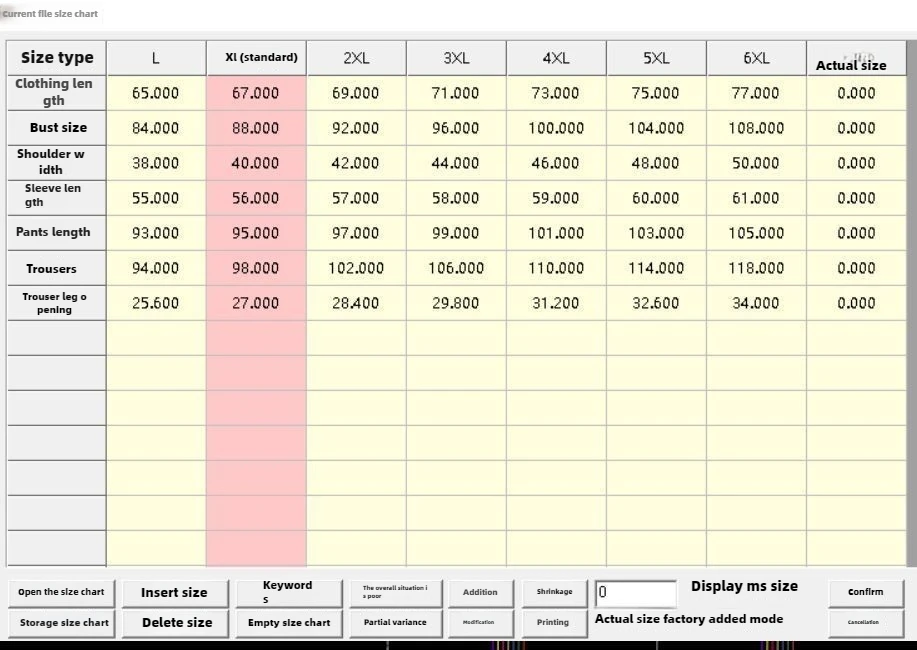Screen dimensions: 917x650
Task: Click the Pants length value for 4XL
Action: click(556, 233)
